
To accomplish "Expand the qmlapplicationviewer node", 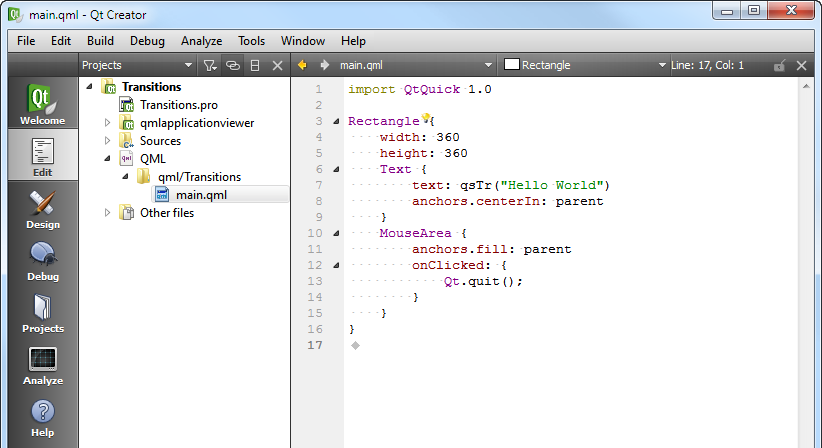I will click(x=107, y=123).
